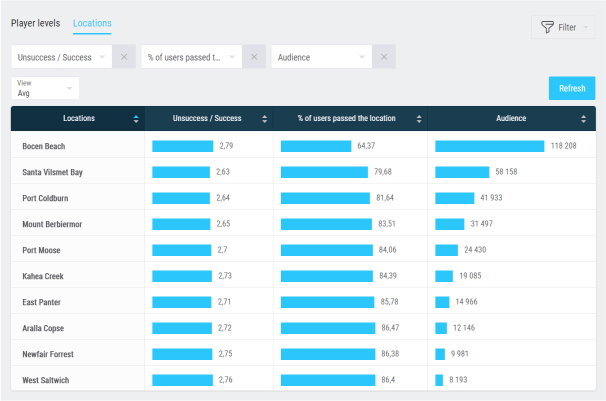Open the Filter funnel icon
The height and width of the screenshot is (401, 606).
547,27
